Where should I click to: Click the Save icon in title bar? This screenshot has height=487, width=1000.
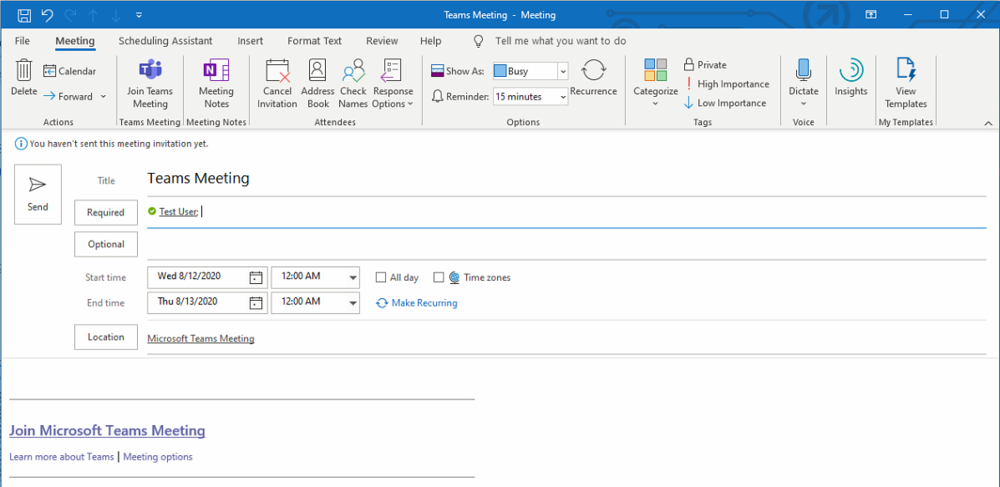[x=24, y=15]
